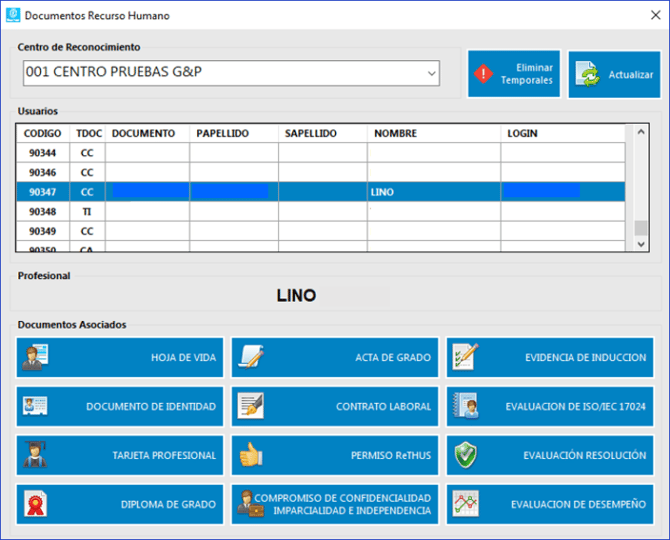Open the ACTA DE GRADO document

click(x=335, y=358)
